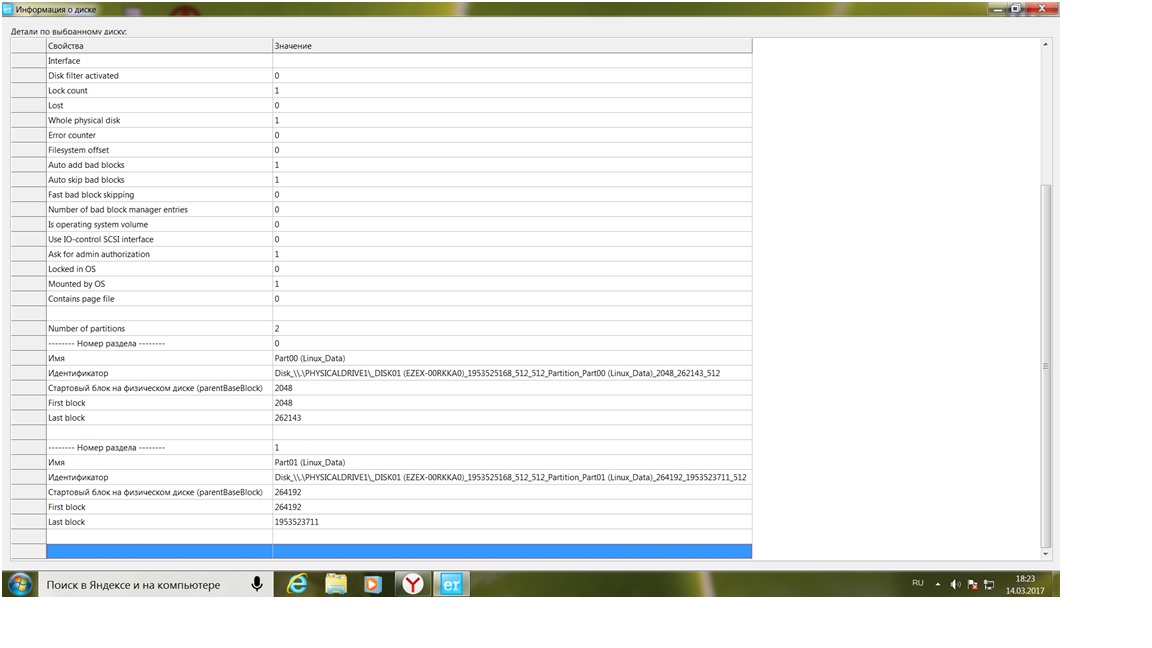Switch to the active disk tool taskbar icon
Screen dimensions: 1152x648
point(451,584)
